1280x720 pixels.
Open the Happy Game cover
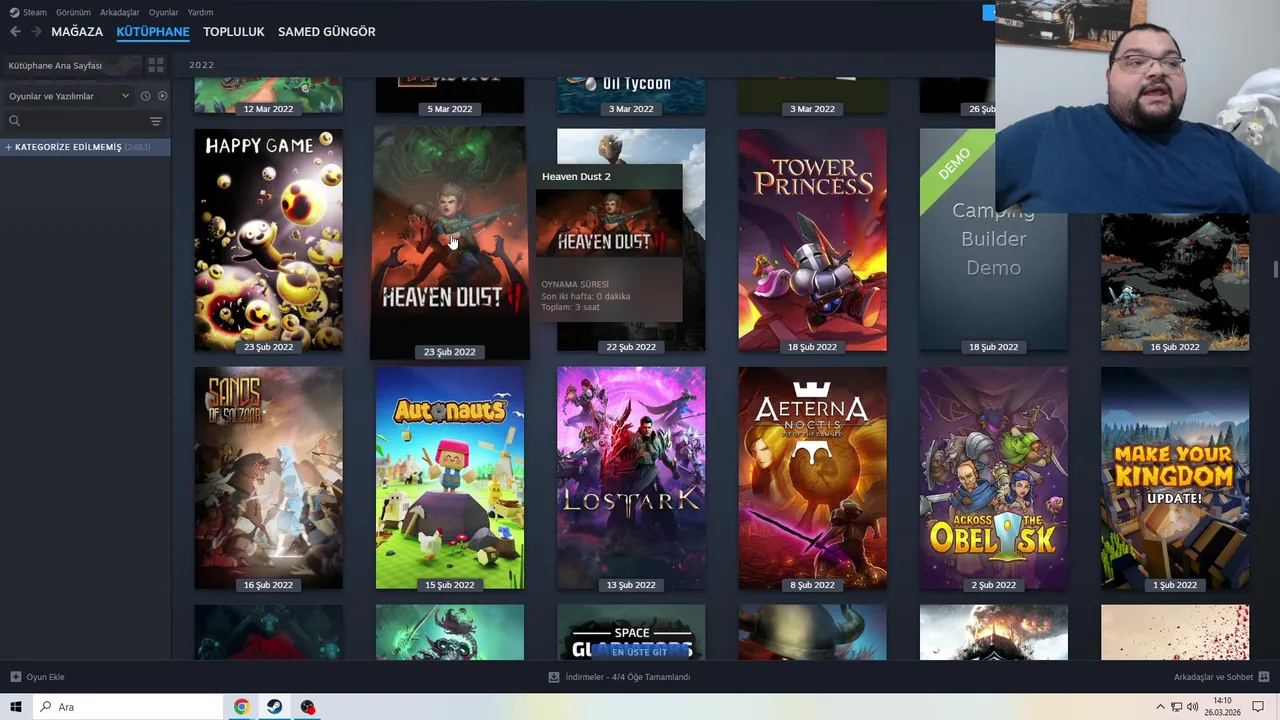[268, 239]
